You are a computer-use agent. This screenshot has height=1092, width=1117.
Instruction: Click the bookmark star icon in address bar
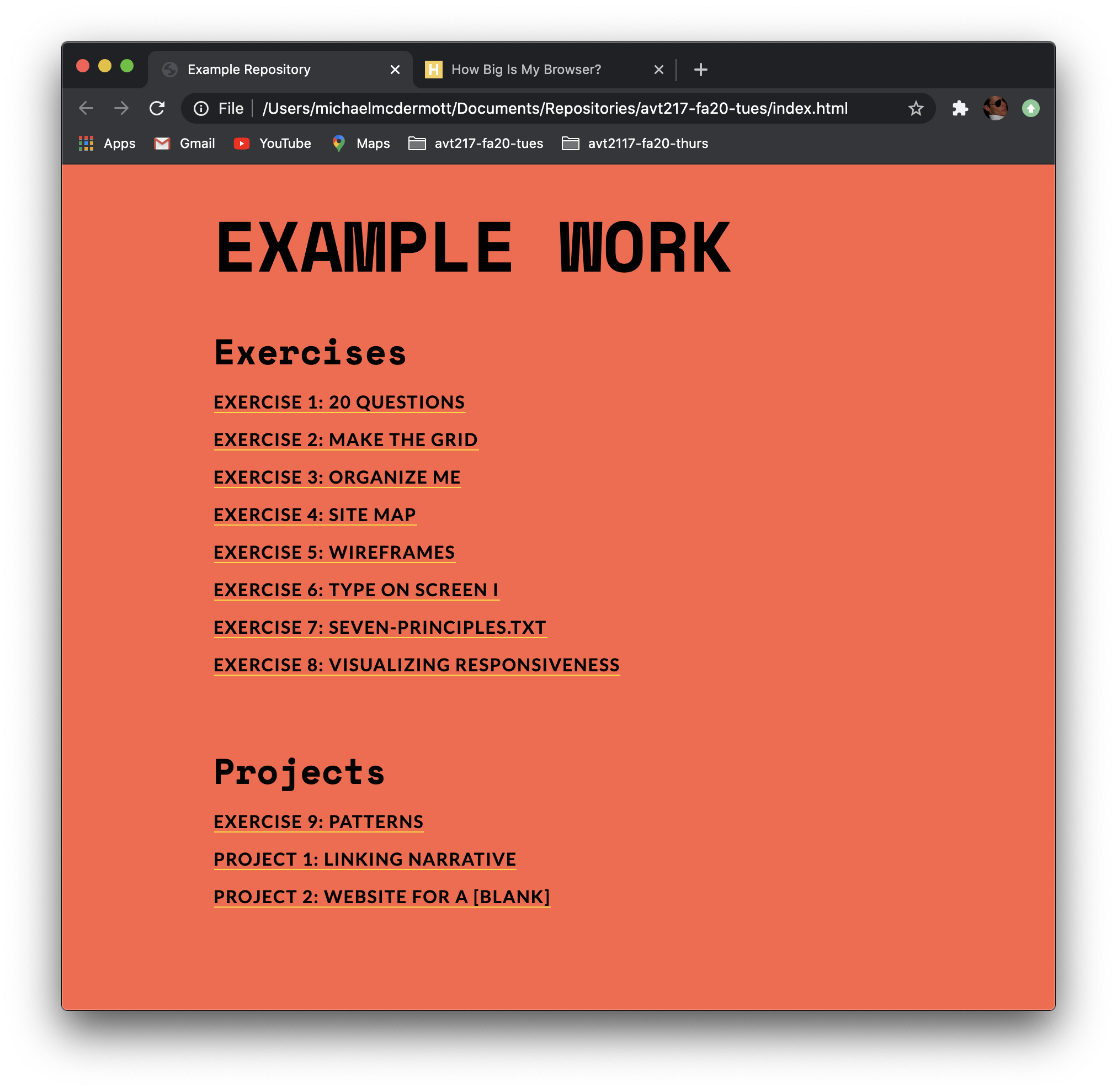click(917, 108)
